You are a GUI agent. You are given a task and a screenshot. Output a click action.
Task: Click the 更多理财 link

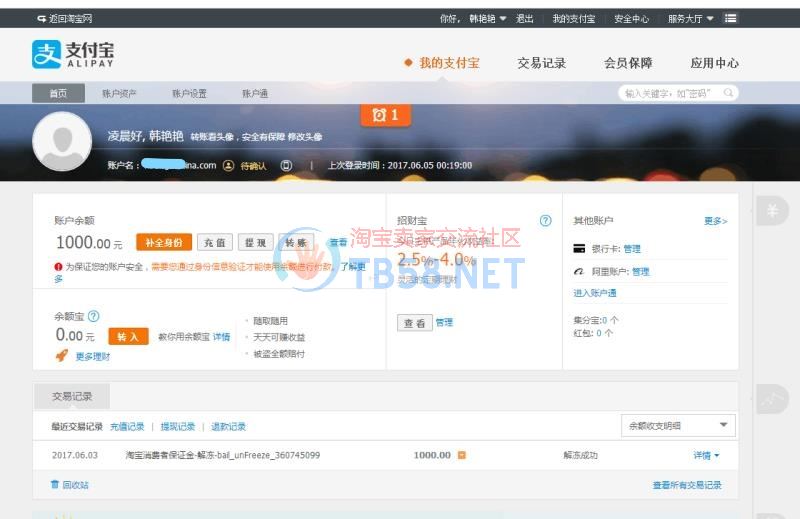point(92,356)
